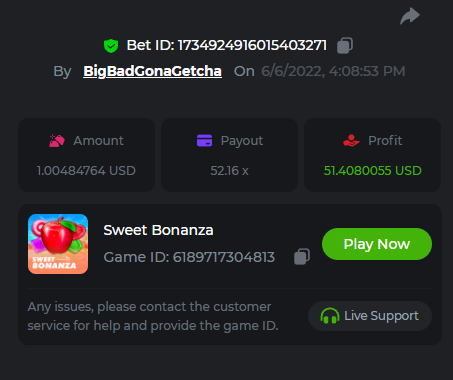
Task: Click the green verified shield icon
Action: [111, 46]
